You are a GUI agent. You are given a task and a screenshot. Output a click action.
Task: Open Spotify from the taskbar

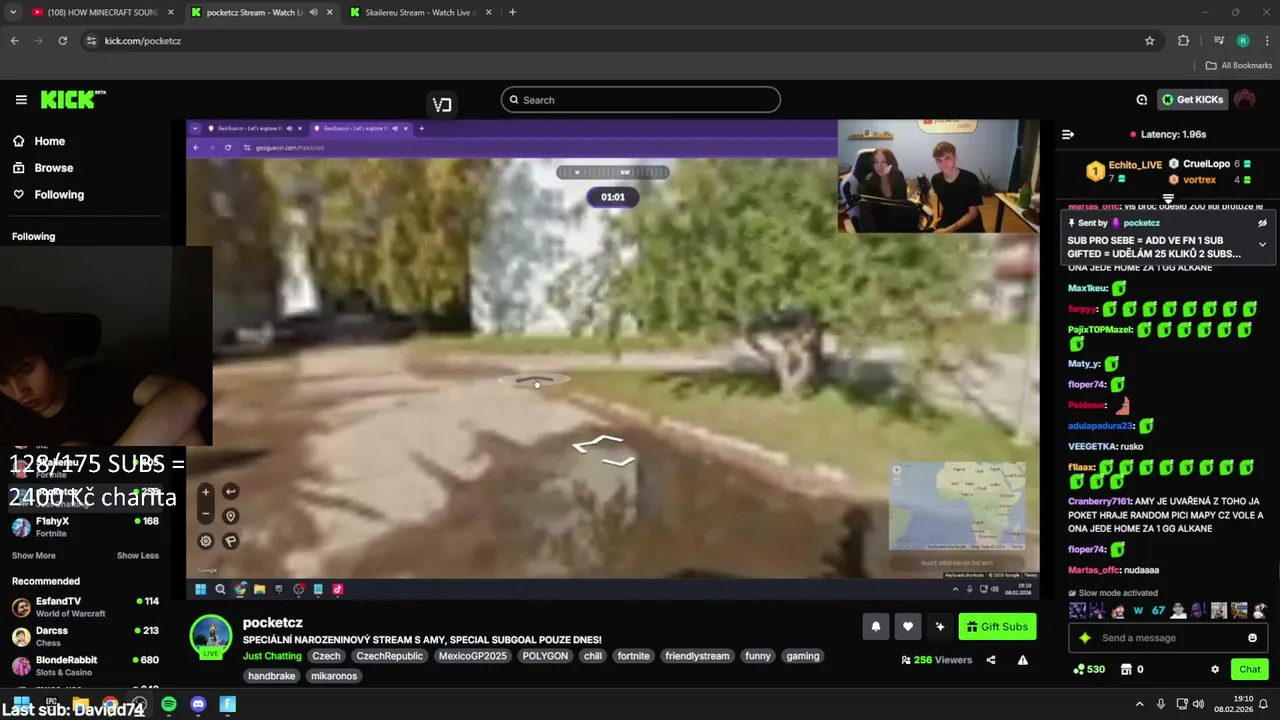[x=169, y=704]
